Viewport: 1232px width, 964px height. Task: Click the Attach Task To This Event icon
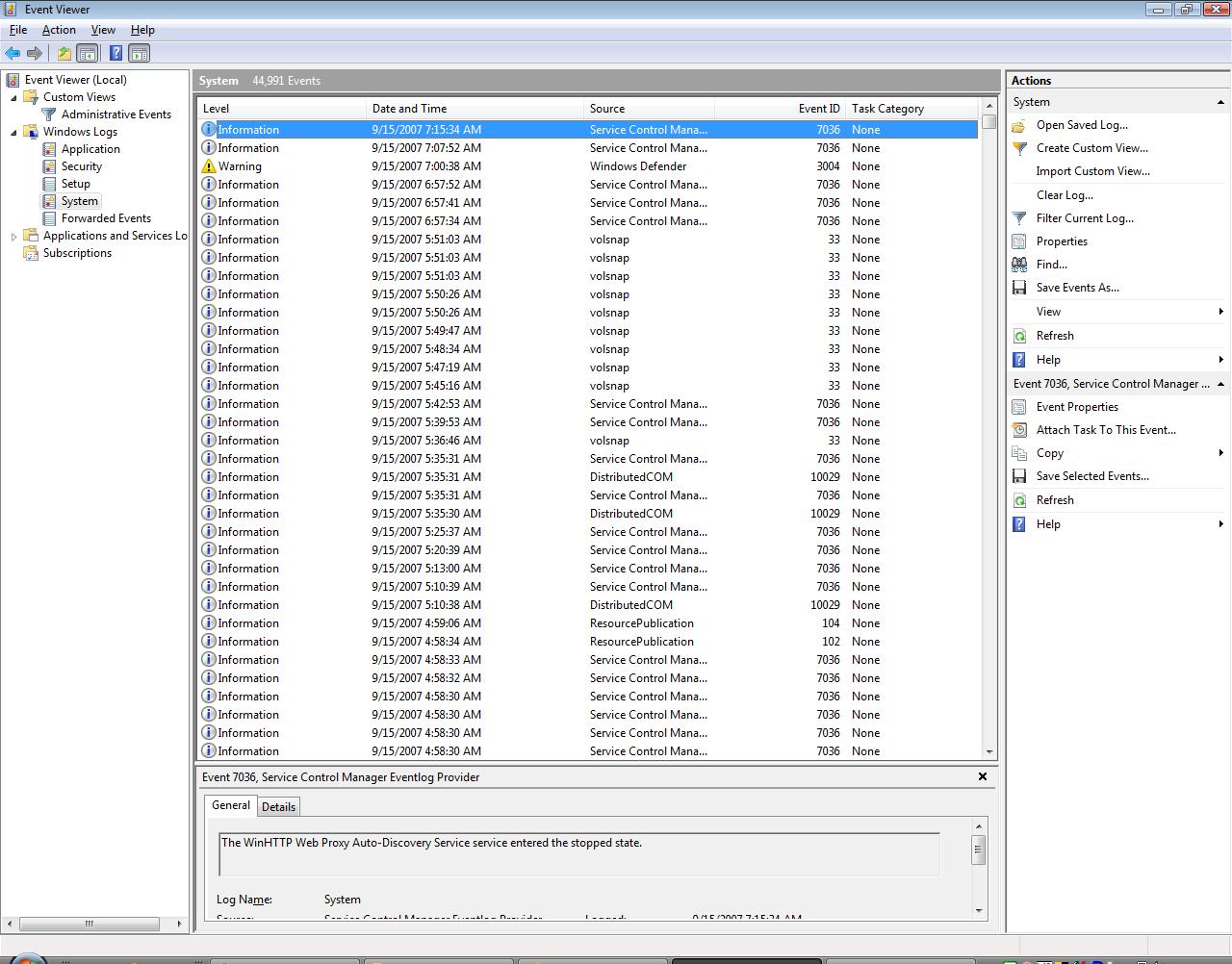(x=1019, y=429)
